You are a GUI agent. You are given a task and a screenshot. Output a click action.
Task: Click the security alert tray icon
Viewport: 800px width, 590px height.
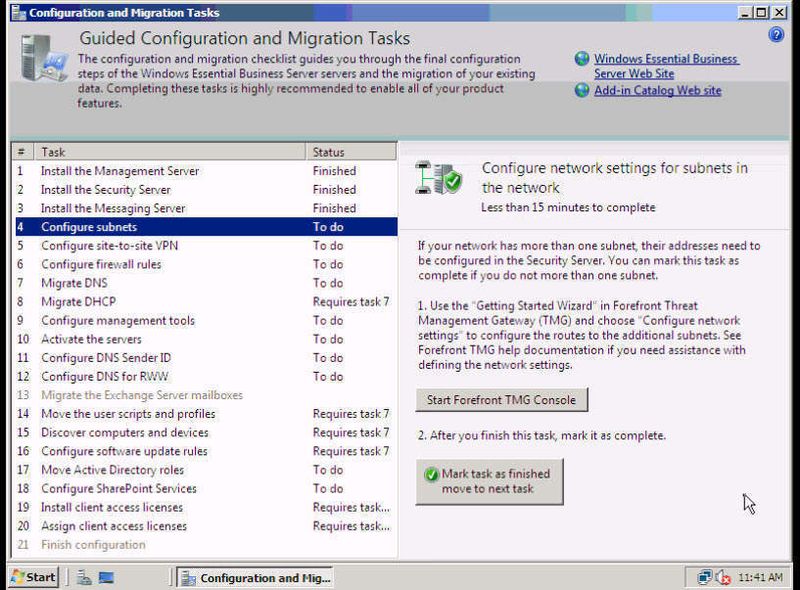722,577
